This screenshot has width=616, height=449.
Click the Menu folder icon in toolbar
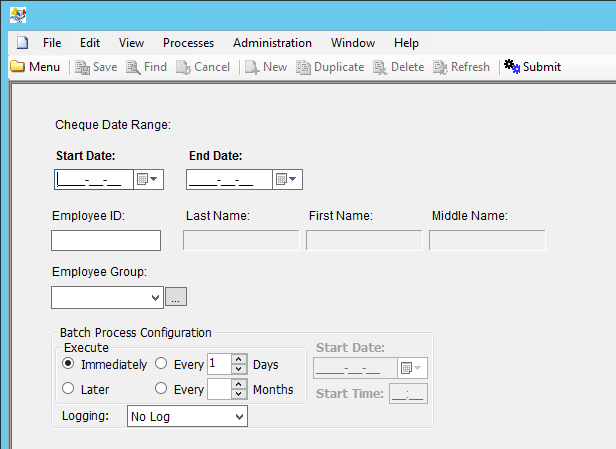[x=17, y=67]
